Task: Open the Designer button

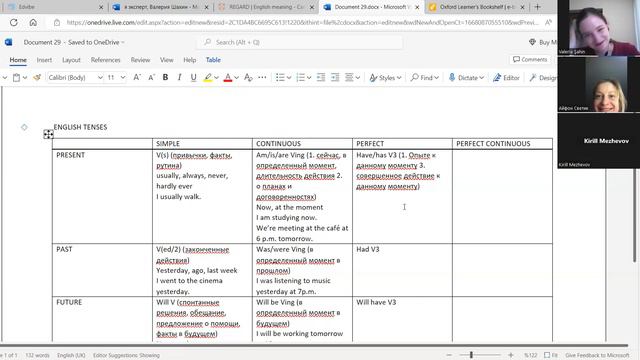Action: click(x=543, y=78)
